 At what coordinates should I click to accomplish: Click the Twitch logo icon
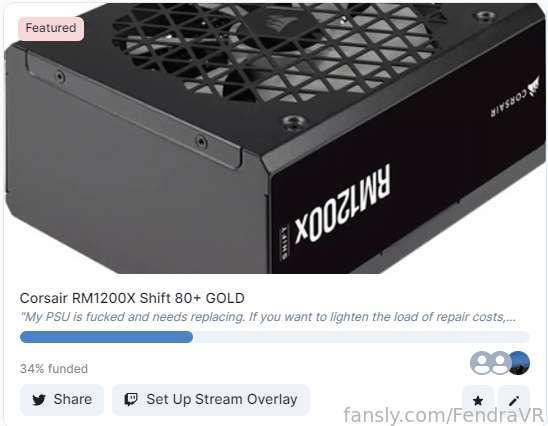tap(131, 399)
